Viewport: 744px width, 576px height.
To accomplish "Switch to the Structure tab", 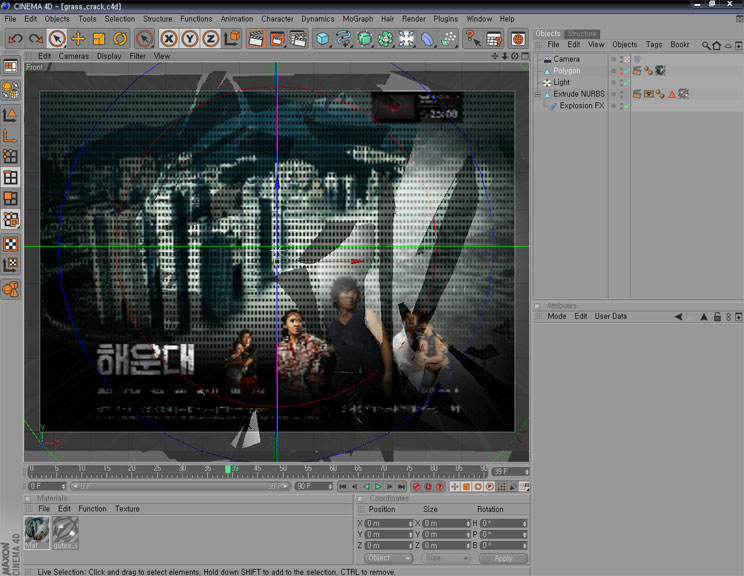I will (582, 34).
